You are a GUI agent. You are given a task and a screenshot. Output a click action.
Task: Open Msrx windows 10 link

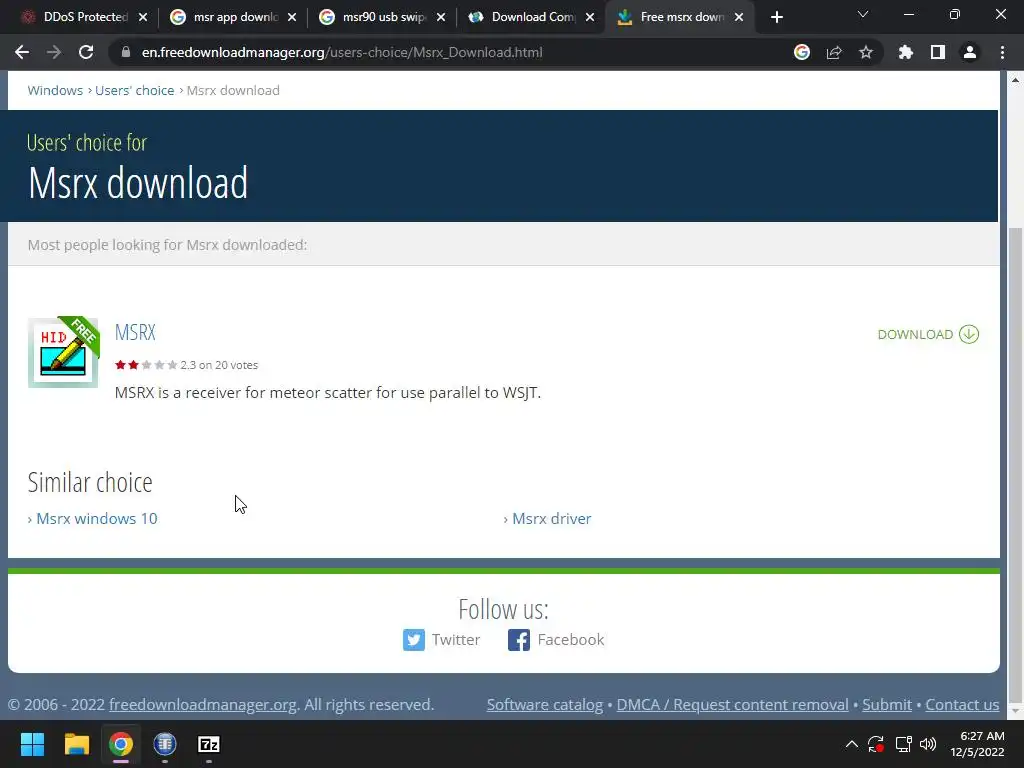pyautogui.click(x=97, y=519)
